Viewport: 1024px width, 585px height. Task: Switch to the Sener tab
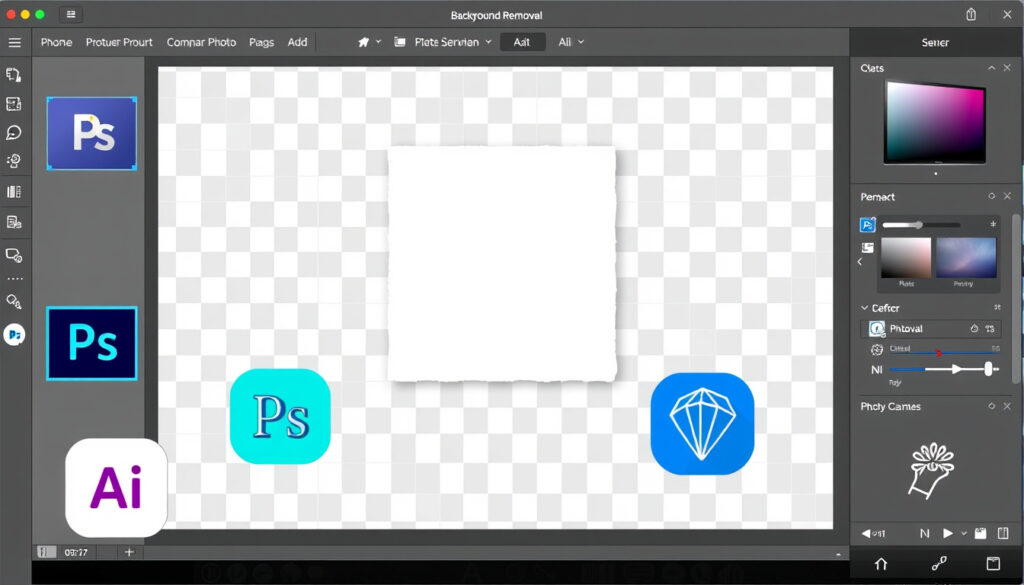pyautogui.click(x=935, y=42)
